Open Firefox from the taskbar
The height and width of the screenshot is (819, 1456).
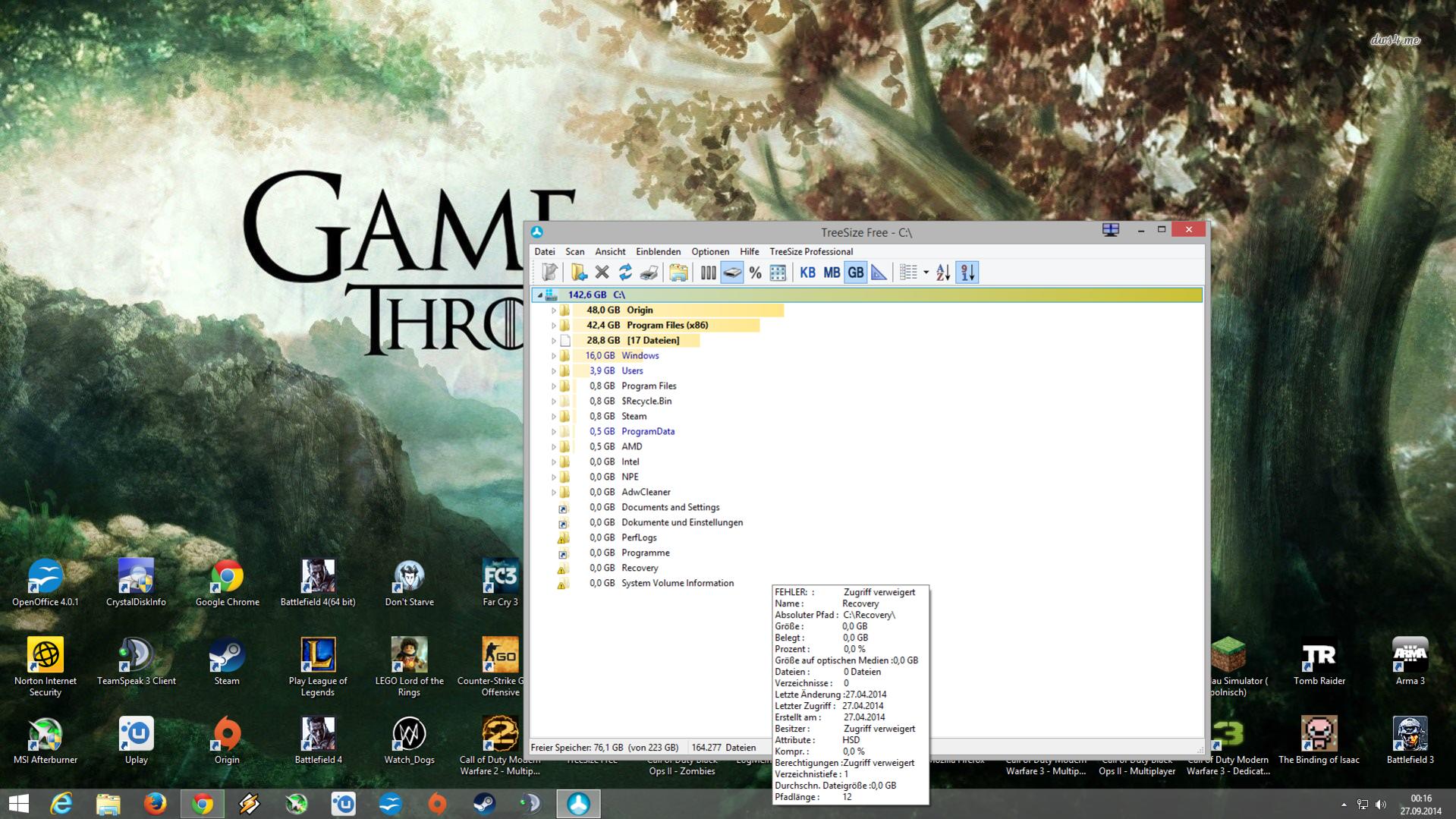(x=156, y=804)
